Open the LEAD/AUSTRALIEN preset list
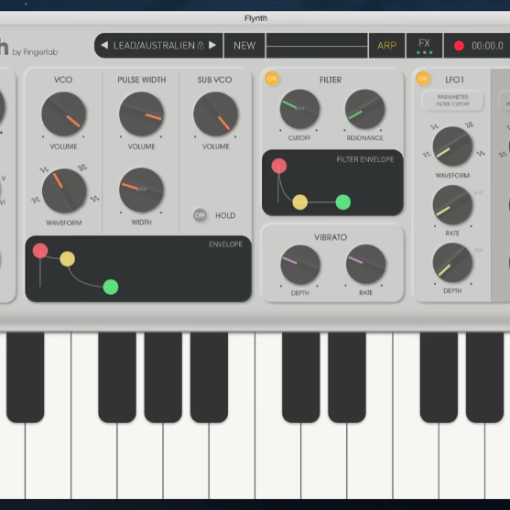 [154, 45]
